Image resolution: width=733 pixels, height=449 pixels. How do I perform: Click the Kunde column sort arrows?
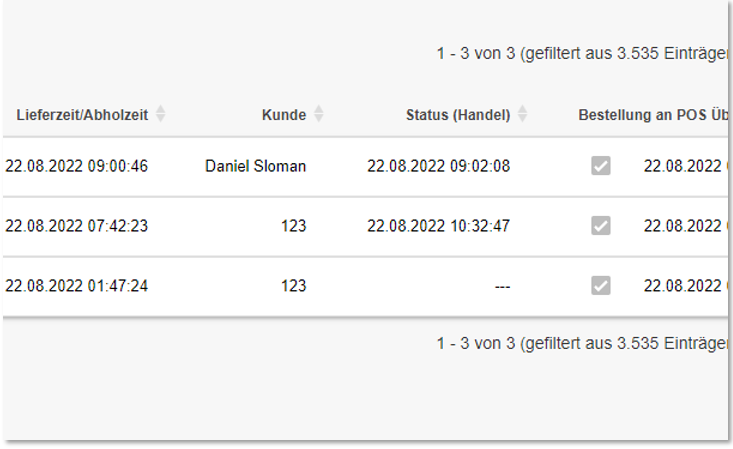[x=319, y=115]
